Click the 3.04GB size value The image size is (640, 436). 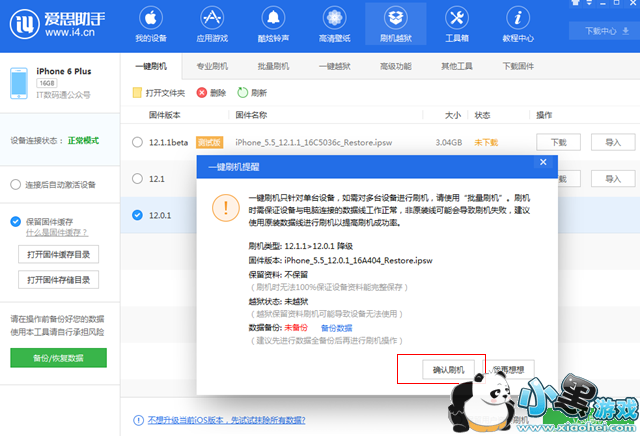click(449, 142)
